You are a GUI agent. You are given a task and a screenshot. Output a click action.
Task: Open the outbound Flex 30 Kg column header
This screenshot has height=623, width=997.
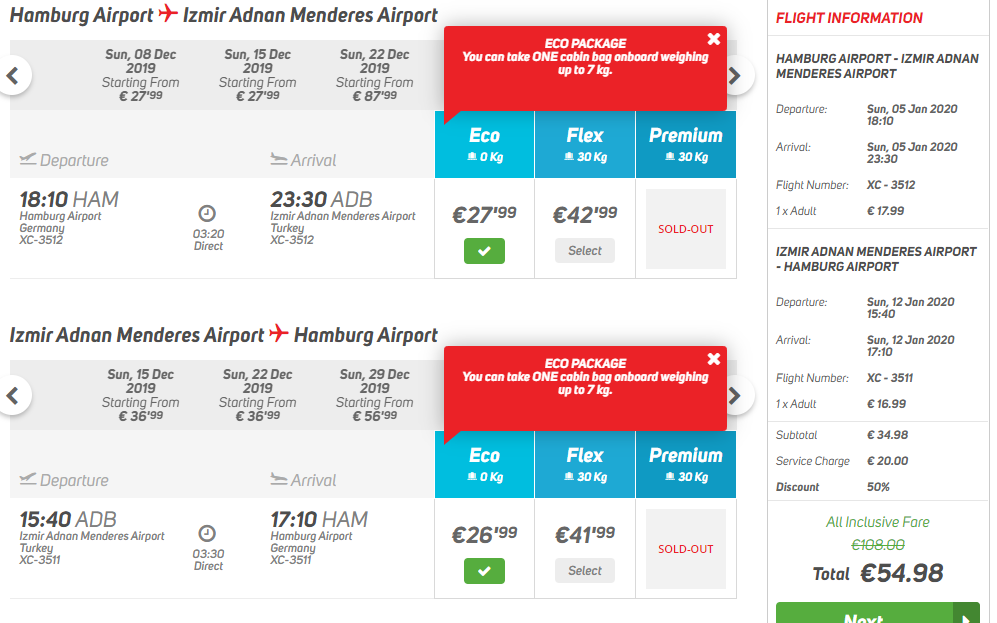point(585,144)
